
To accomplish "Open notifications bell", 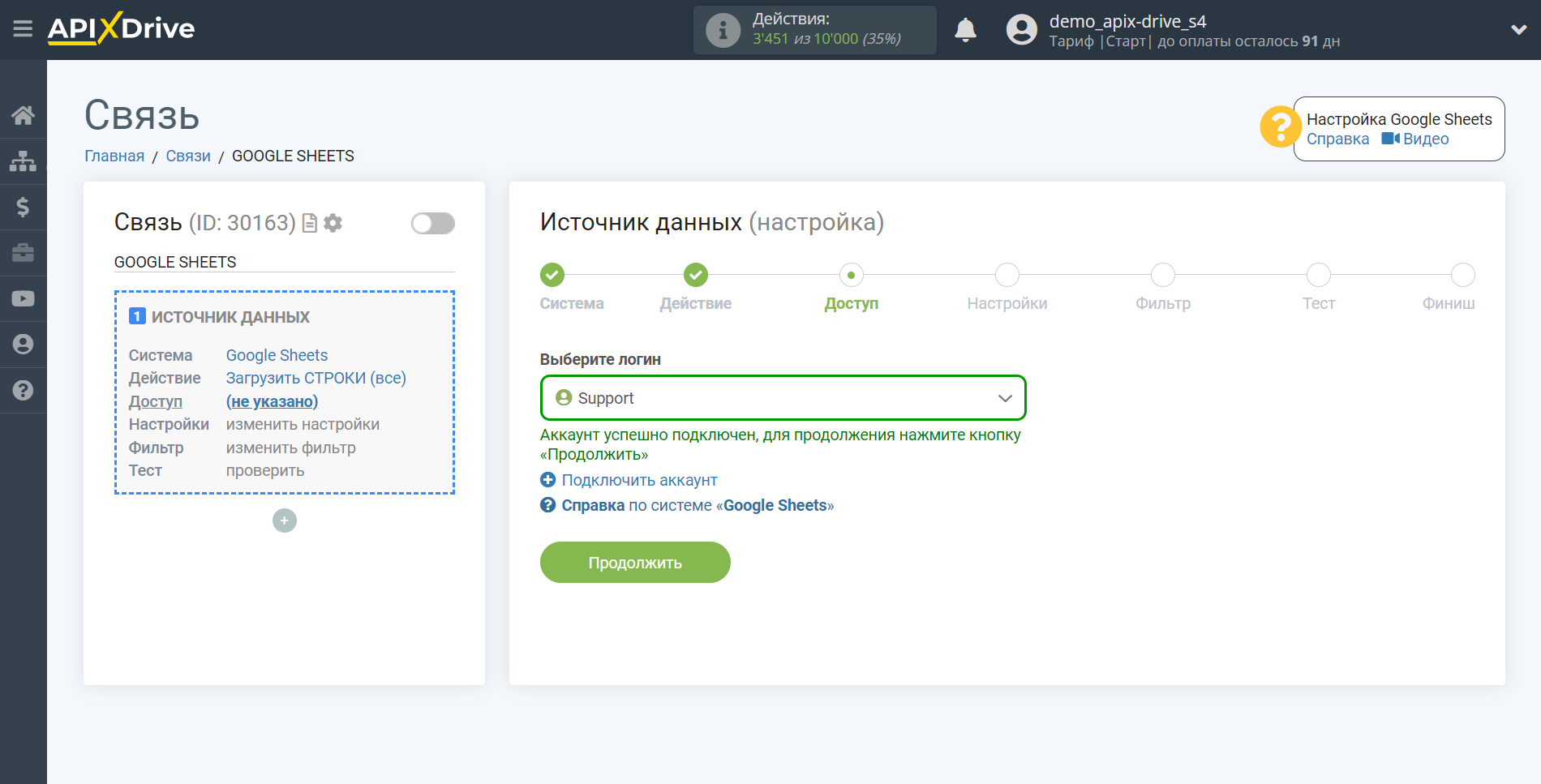I will point(965,30).
